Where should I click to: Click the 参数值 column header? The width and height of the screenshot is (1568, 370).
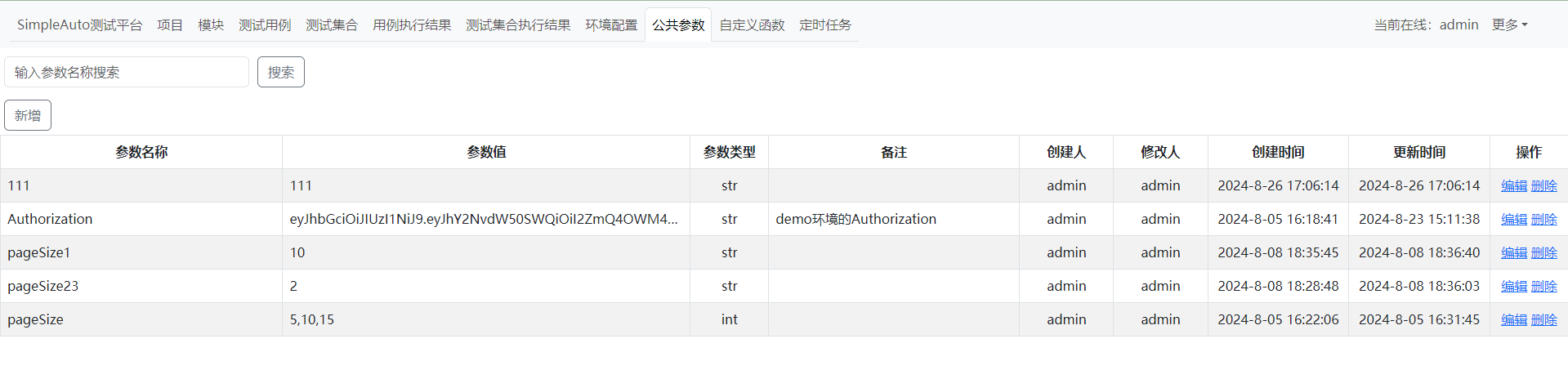click(486, 152)
